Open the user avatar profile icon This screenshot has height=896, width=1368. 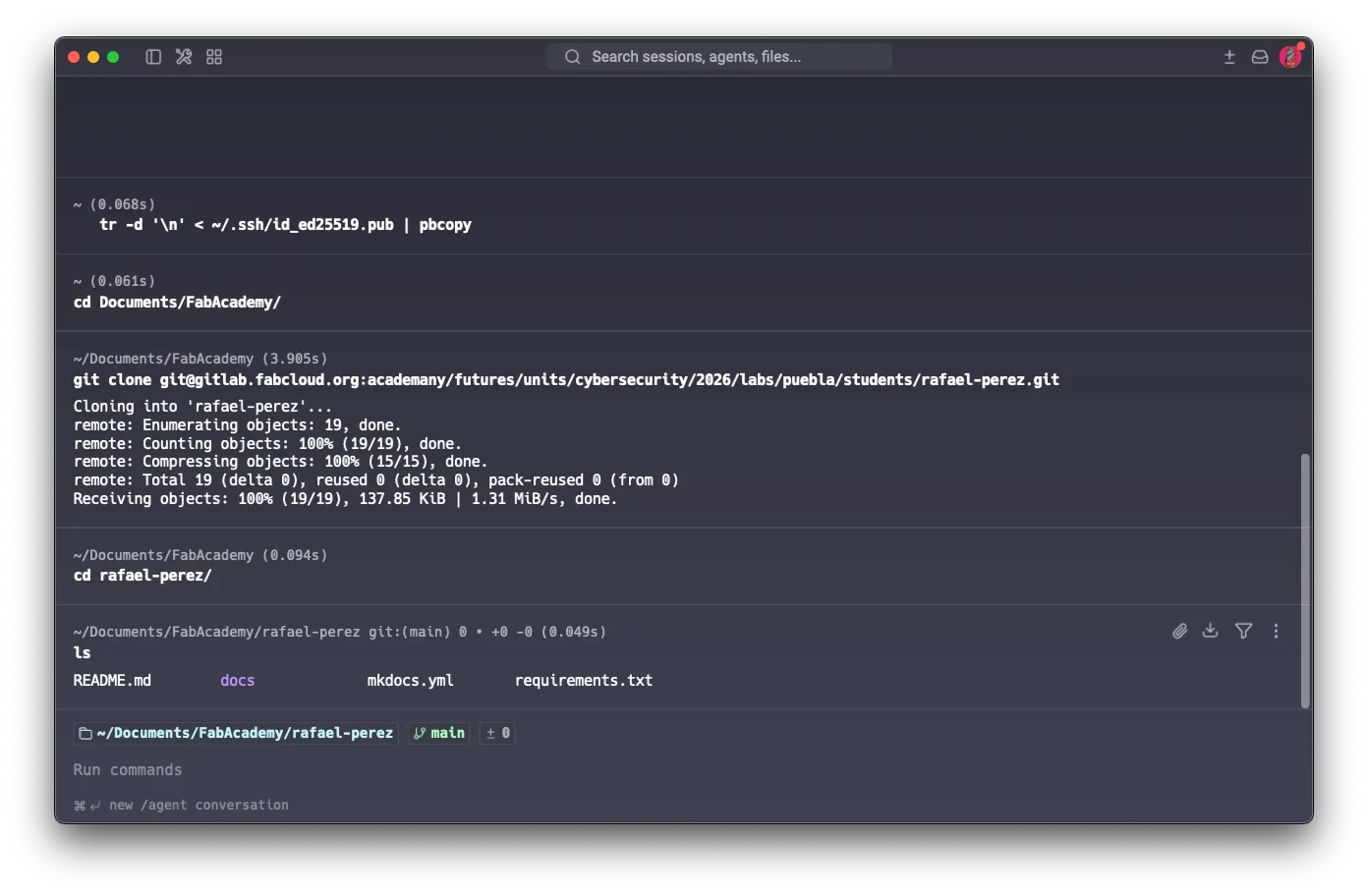(1291, 56)
